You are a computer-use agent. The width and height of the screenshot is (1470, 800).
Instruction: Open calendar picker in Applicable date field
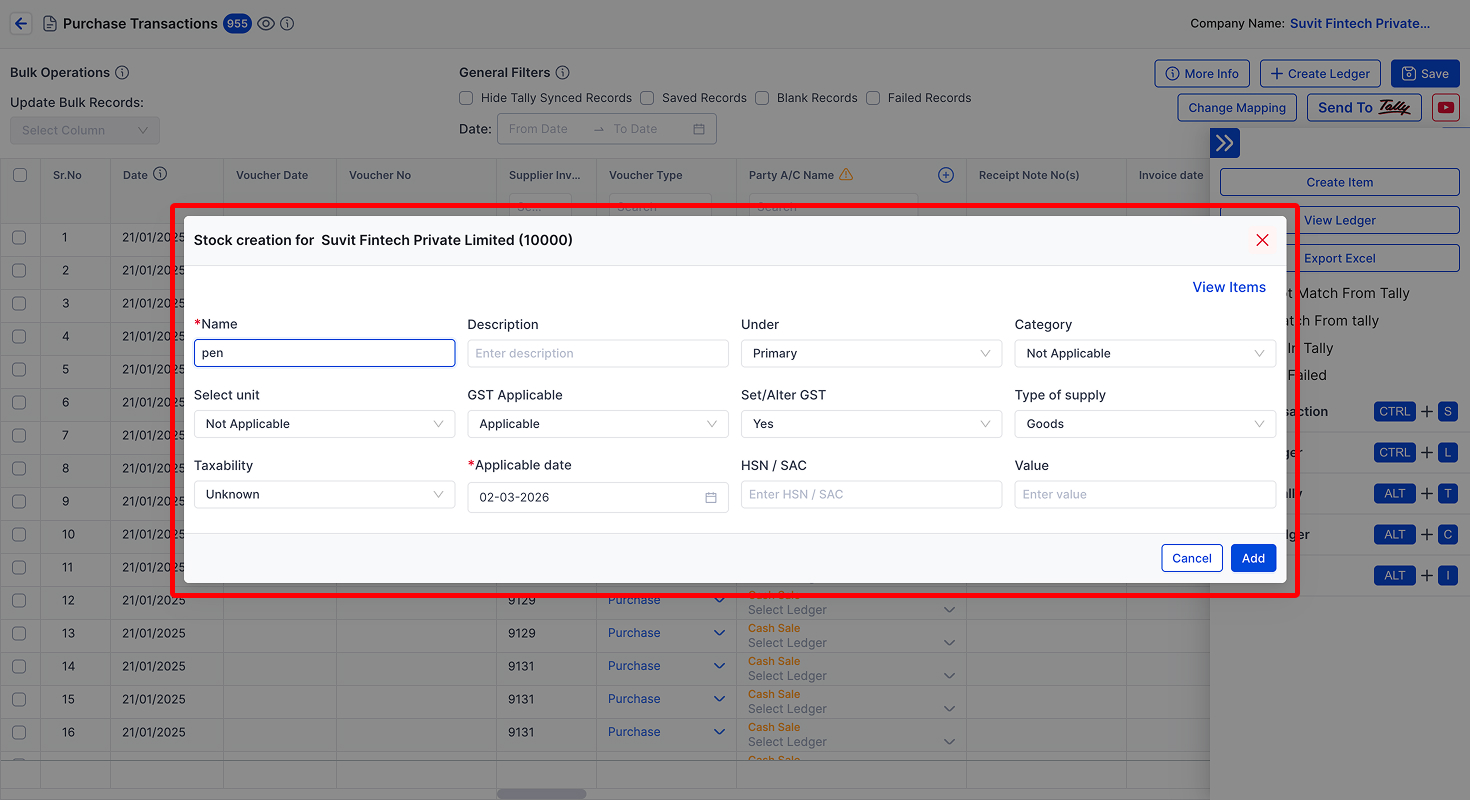coord(711,497)
